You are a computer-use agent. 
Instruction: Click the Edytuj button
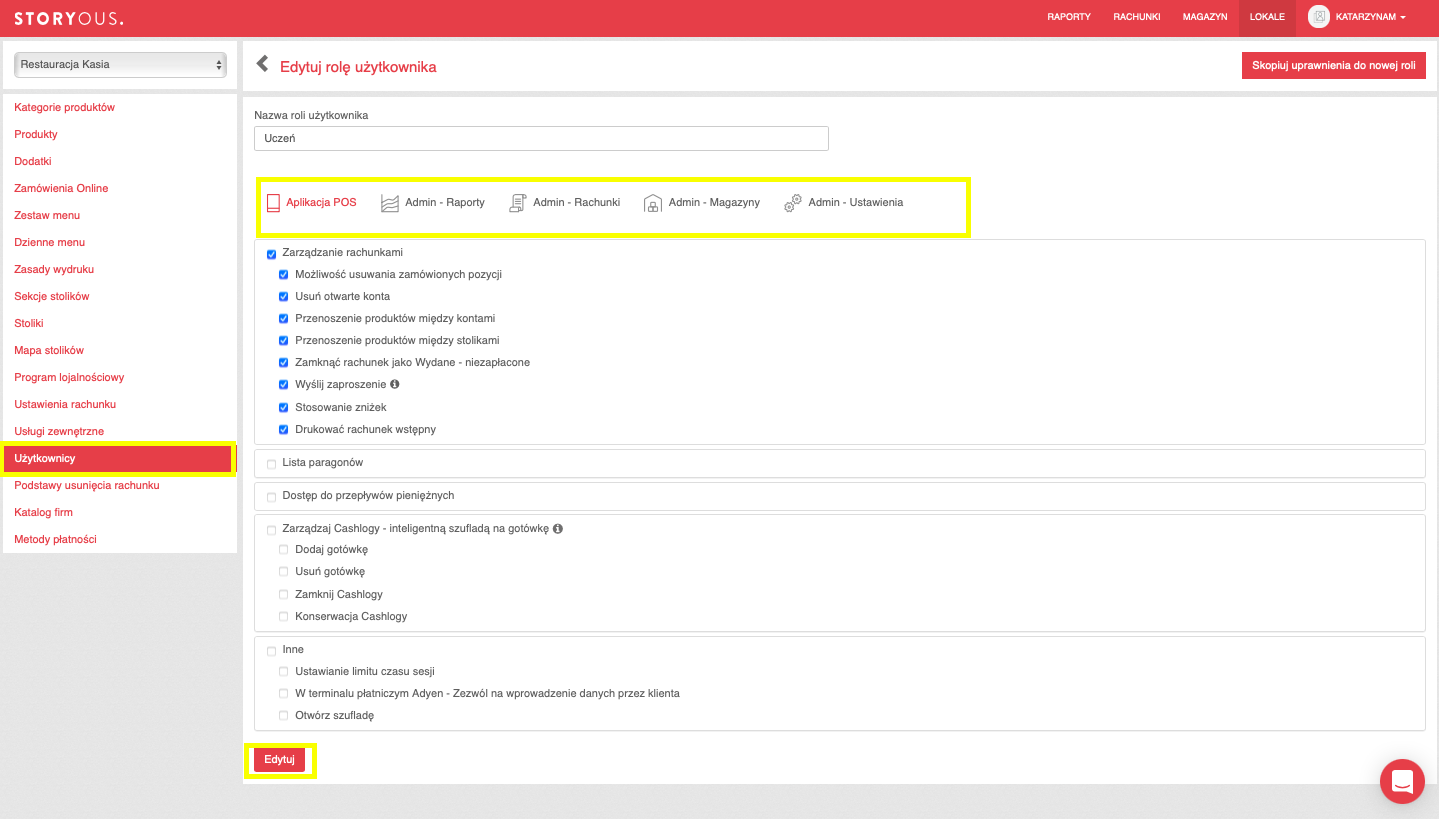coord(279,760)
